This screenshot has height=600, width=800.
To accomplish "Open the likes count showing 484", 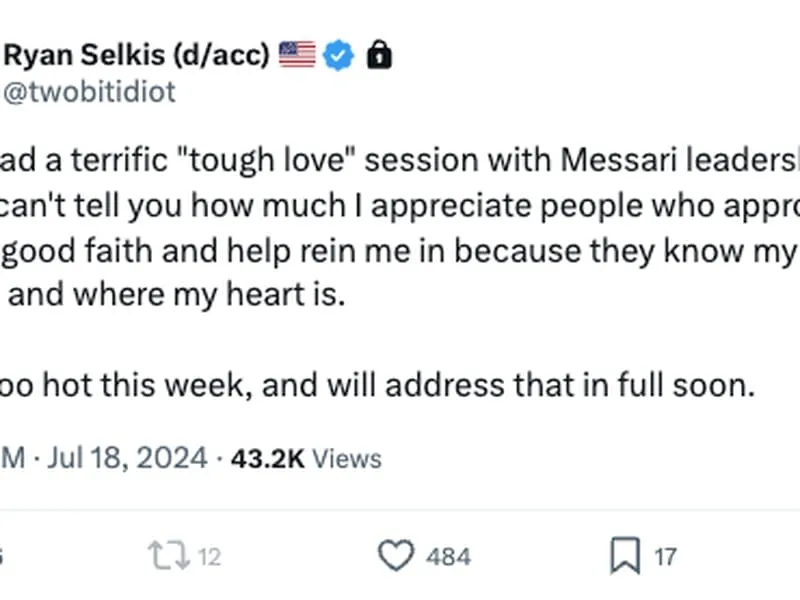I will [x=448, y=557].
